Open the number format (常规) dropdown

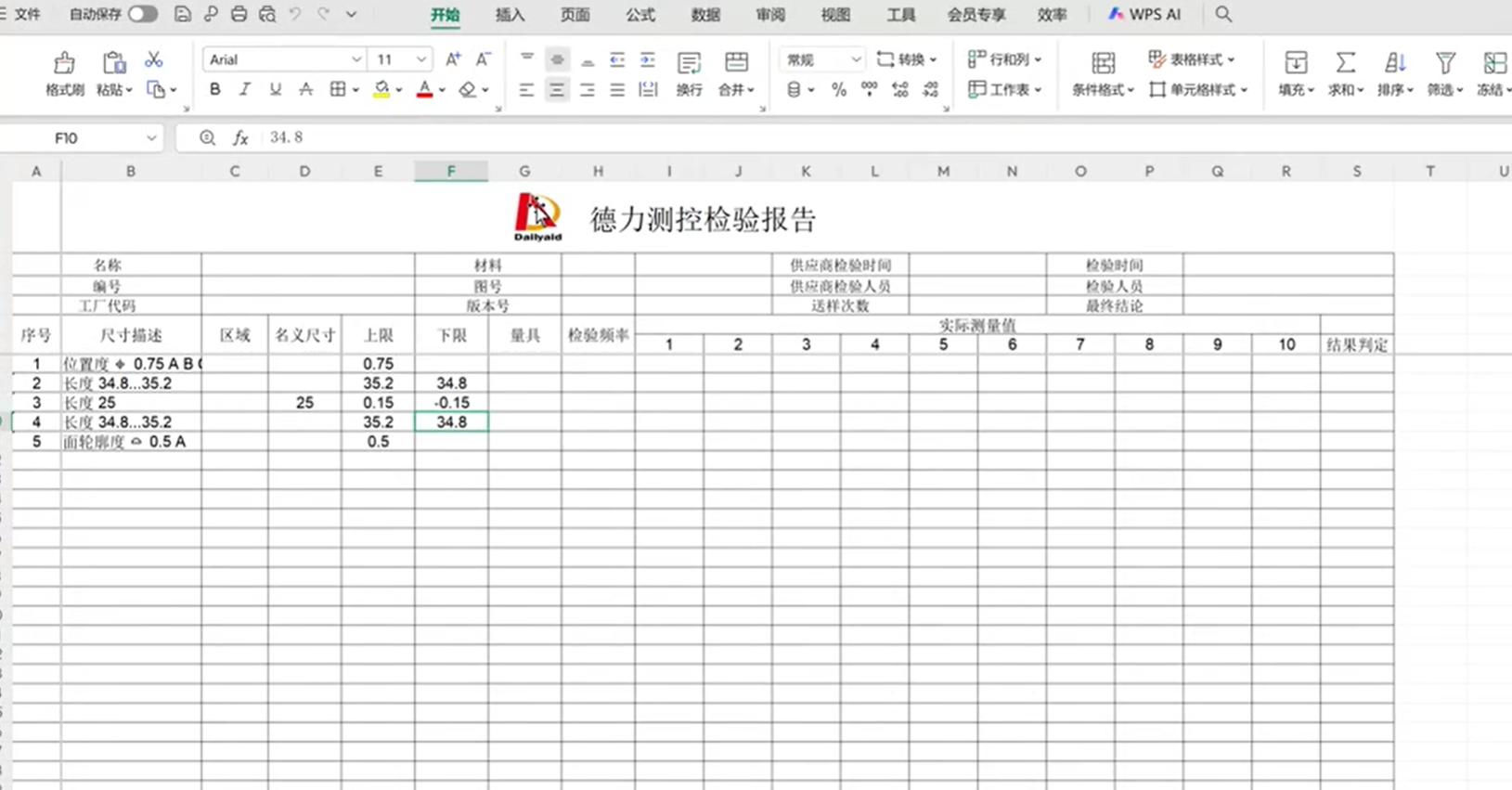(x=855, y=59)
